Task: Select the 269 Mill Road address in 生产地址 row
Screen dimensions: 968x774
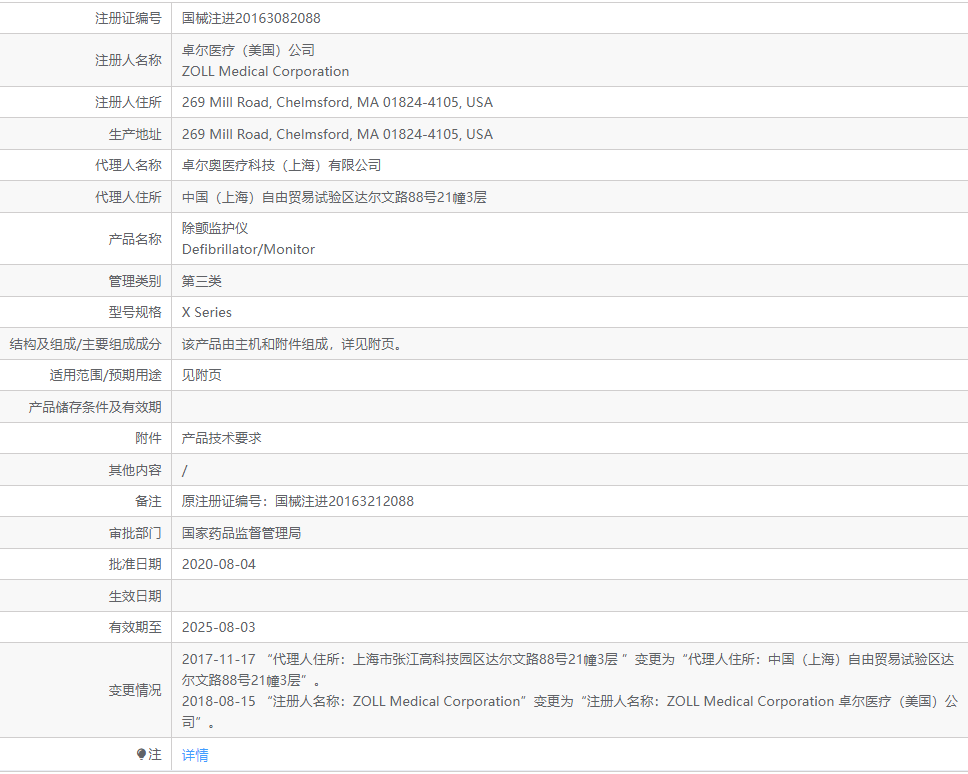Action: tap(337, 135)
